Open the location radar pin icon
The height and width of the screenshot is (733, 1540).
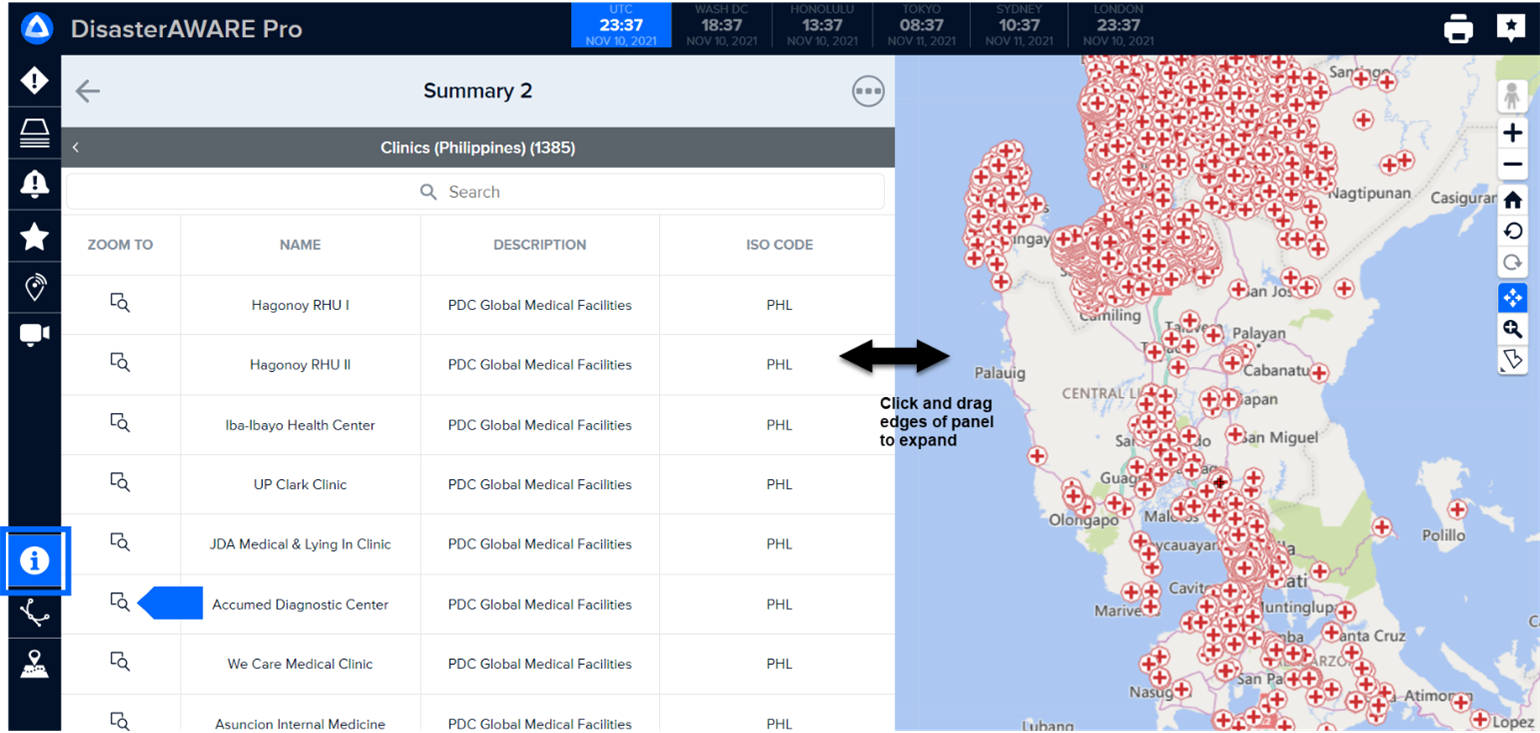35,287
